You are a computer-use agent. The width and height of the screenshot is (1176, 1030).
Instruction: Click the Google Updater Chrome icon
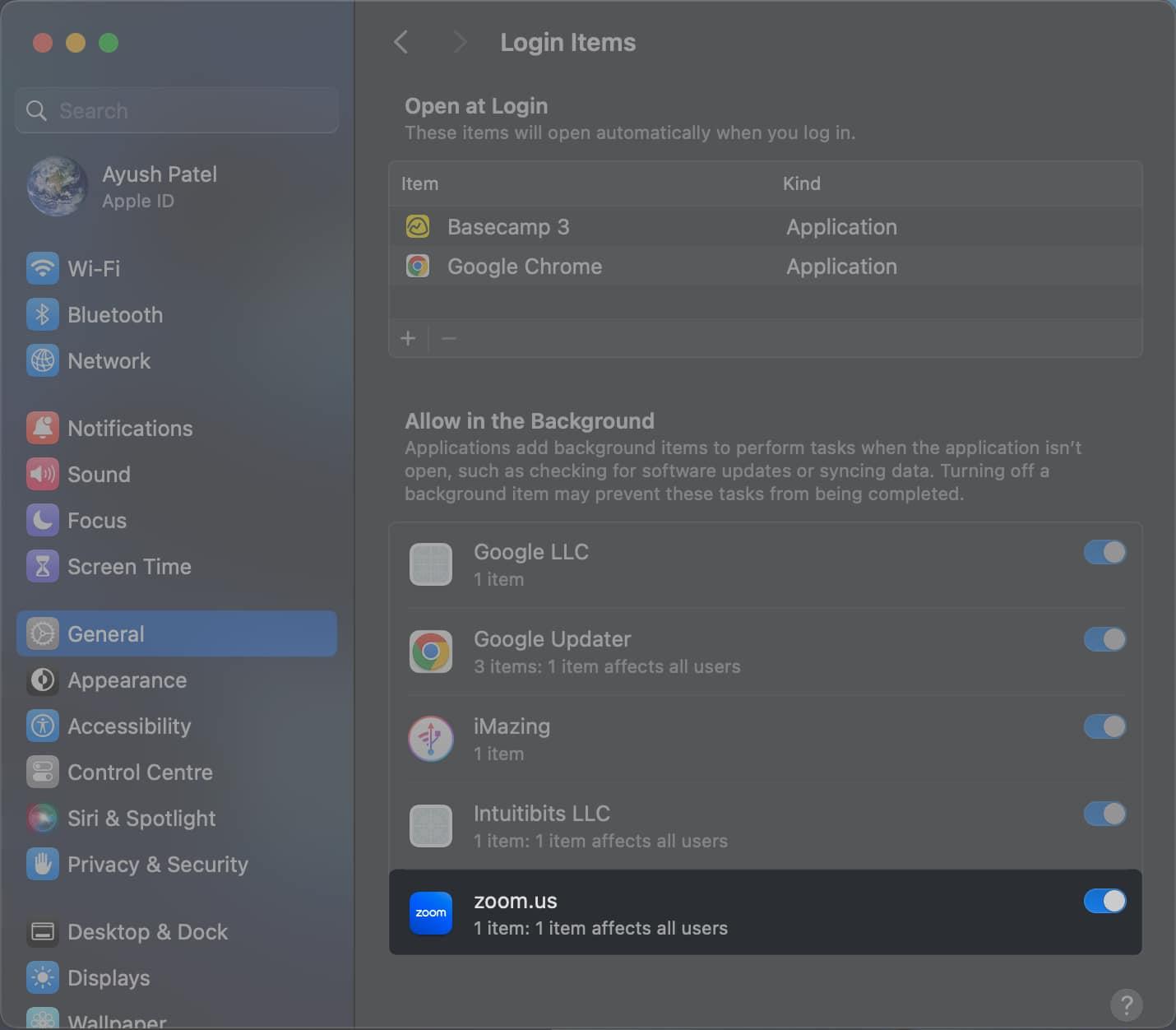pyautogui.click(x=431, y=652)
